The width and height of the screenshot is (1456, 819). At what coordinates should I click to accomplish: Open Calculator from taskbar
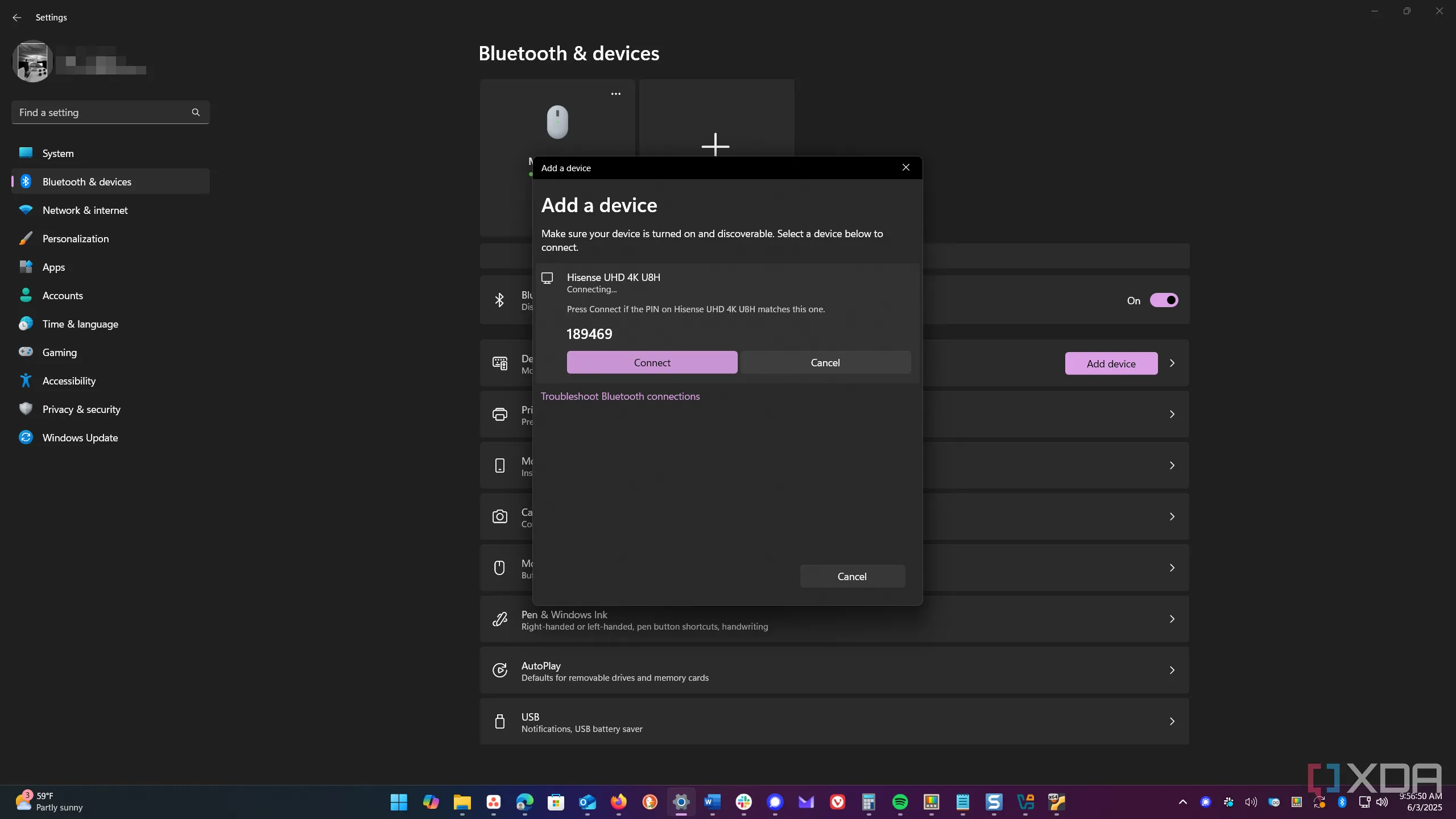pos(868,802)
